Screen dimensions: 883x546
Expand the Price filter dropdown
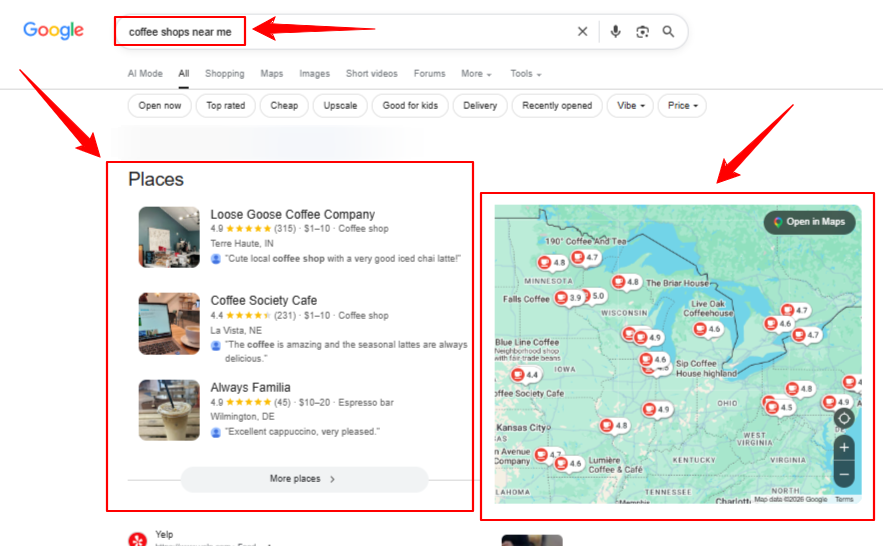tap(682, 106)
